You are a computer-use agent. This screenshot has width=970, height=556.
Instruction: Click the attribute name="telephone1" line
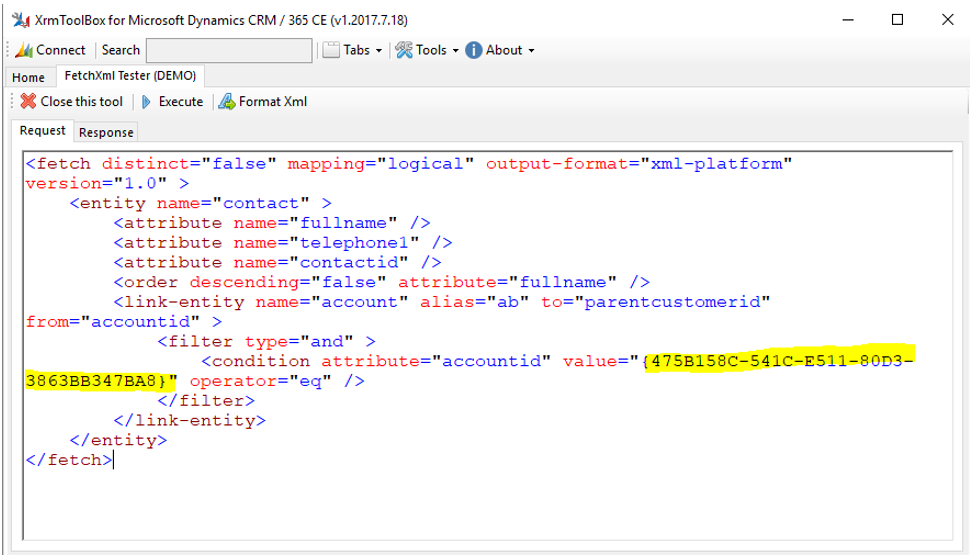283,242
